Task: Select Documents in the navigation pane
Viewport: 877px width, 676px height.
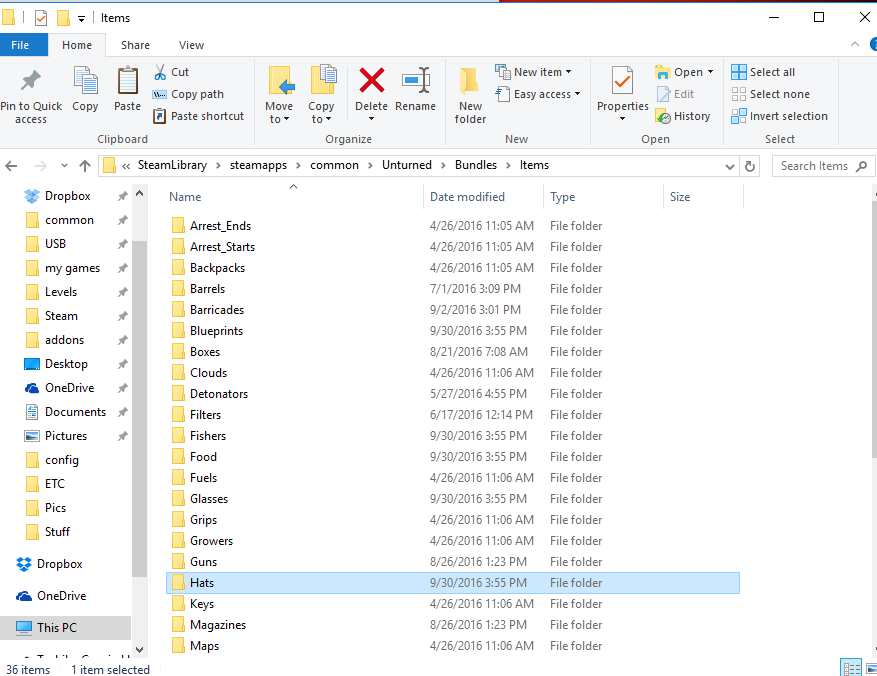Action: click(65, 412)
